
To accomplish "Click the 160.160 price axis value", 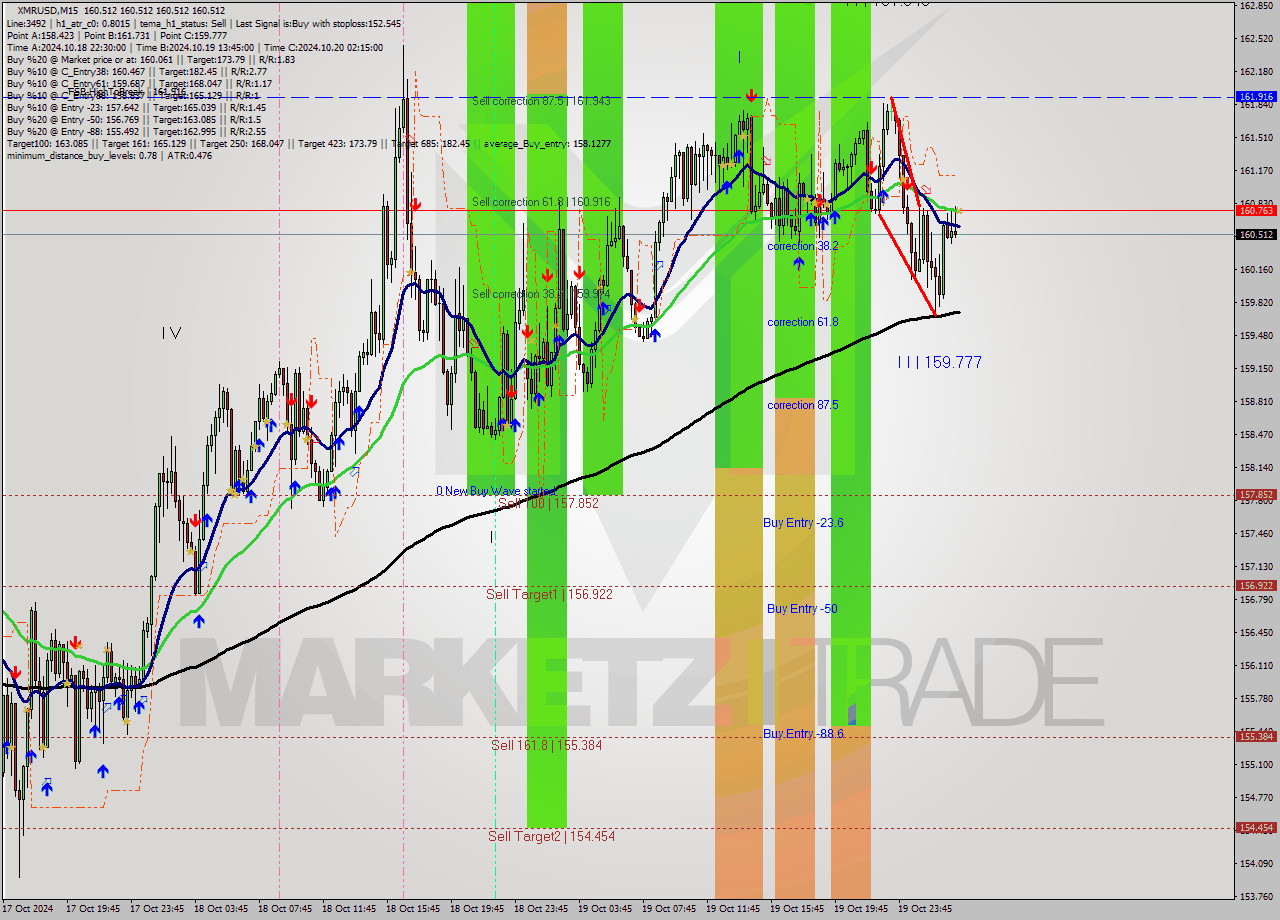I will tap(1256, 270).
